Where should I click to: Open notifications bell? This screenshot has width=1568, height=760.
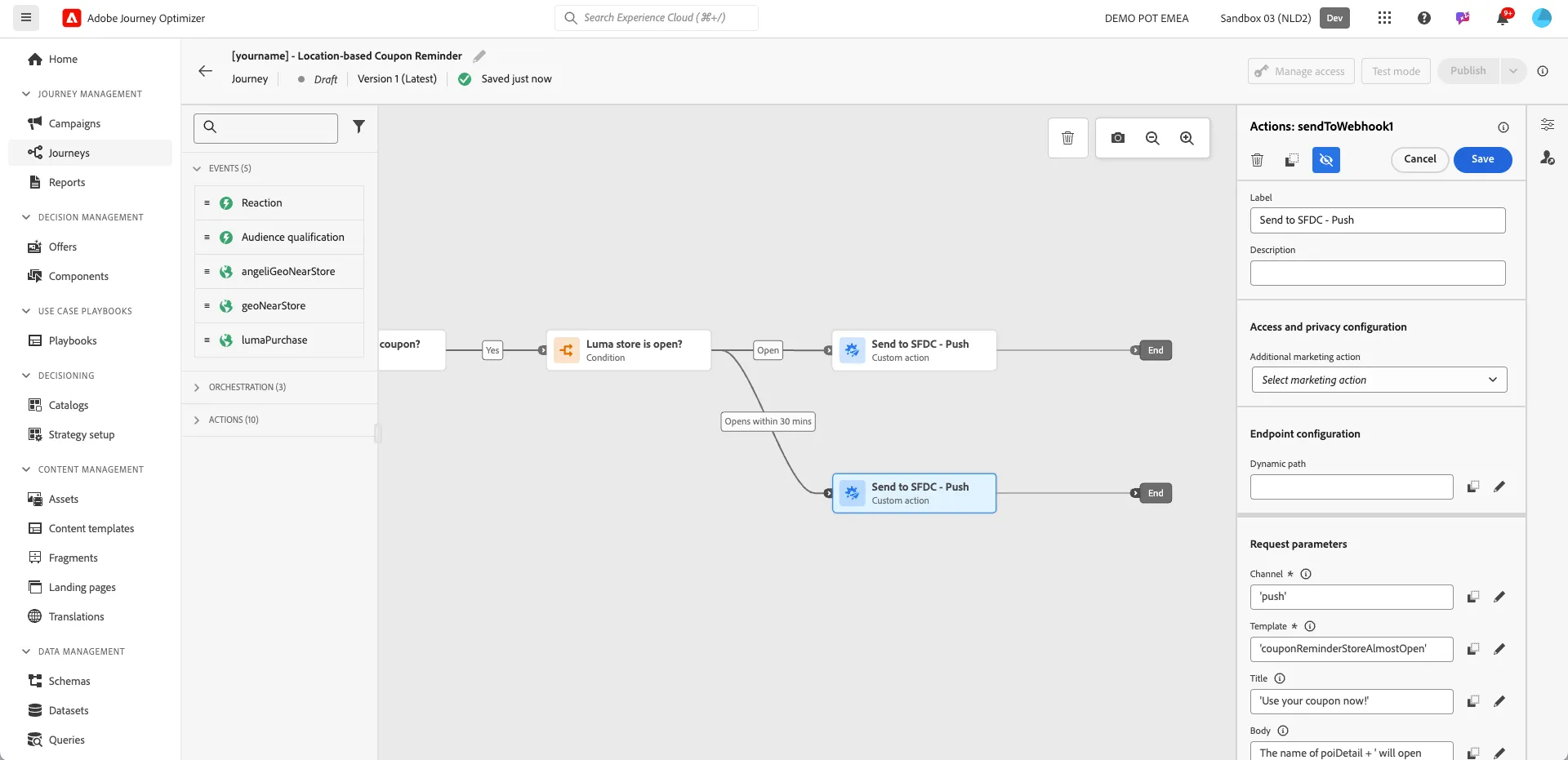(x=1503, y=18)
